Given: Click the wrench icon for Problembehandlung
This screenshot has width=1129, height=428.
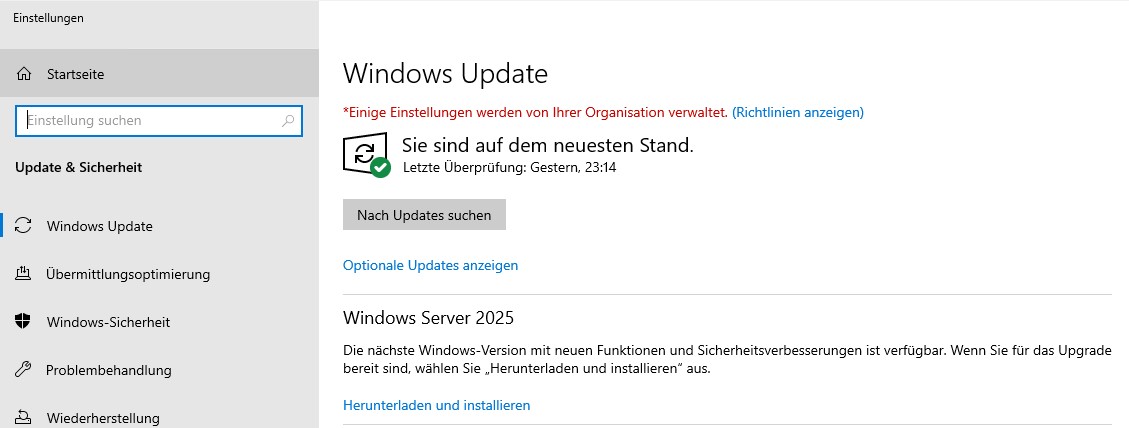Looking at the screenshot, I should pyautogui.click(x=25, y=370).
